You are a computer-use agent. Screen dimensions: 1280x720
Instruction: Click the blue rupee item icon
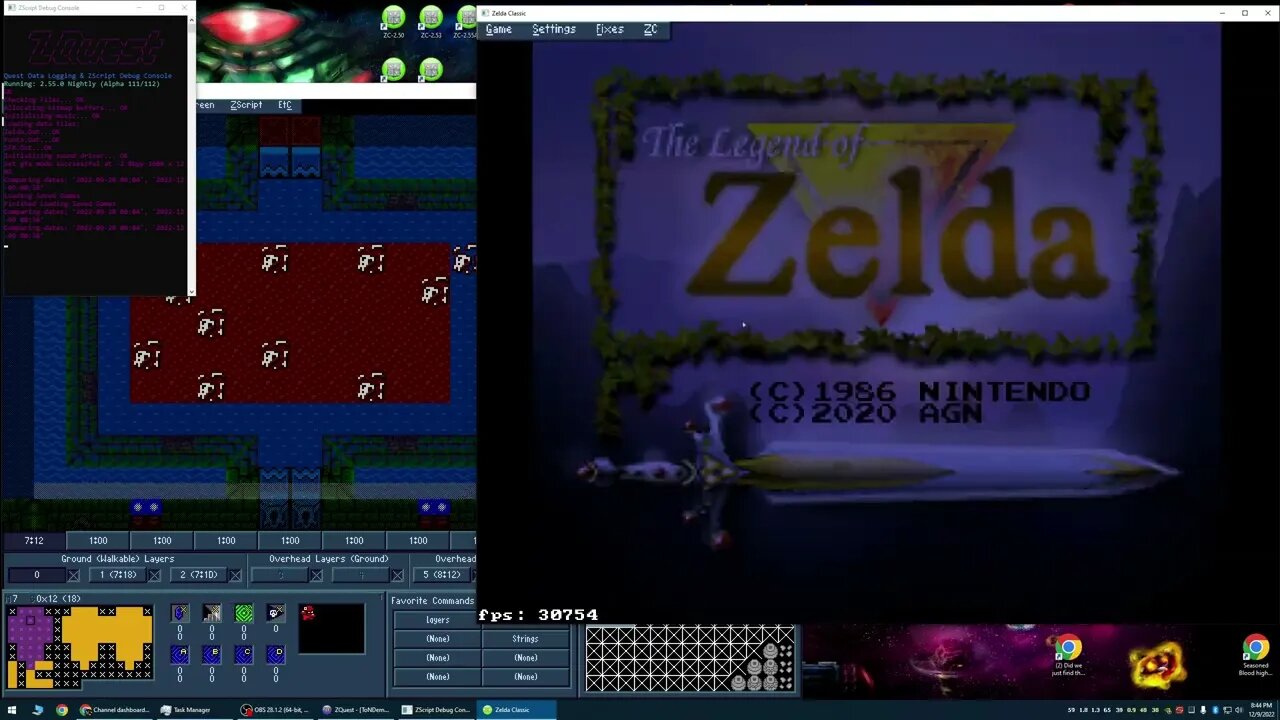[x=180, y=613]
